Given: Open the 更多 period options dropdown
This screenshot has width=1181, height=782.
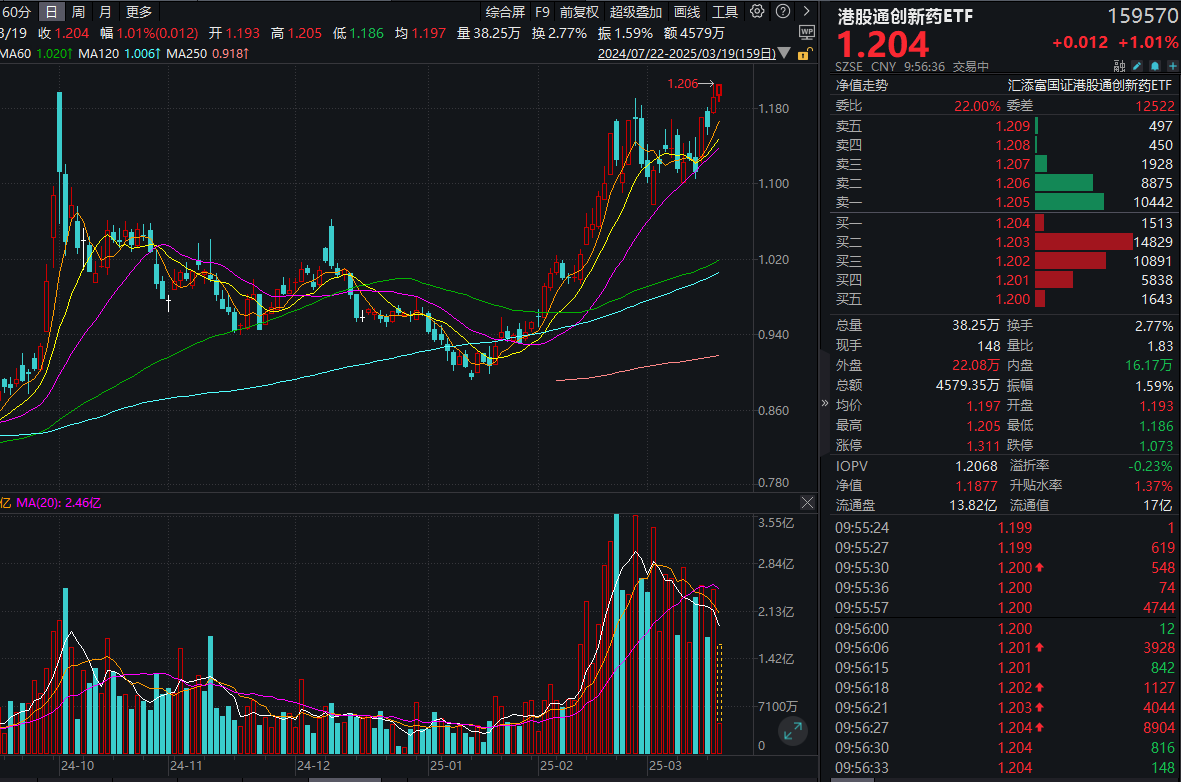Looking at the screenshot, I should pyautogui.click(x=136, y=12).
